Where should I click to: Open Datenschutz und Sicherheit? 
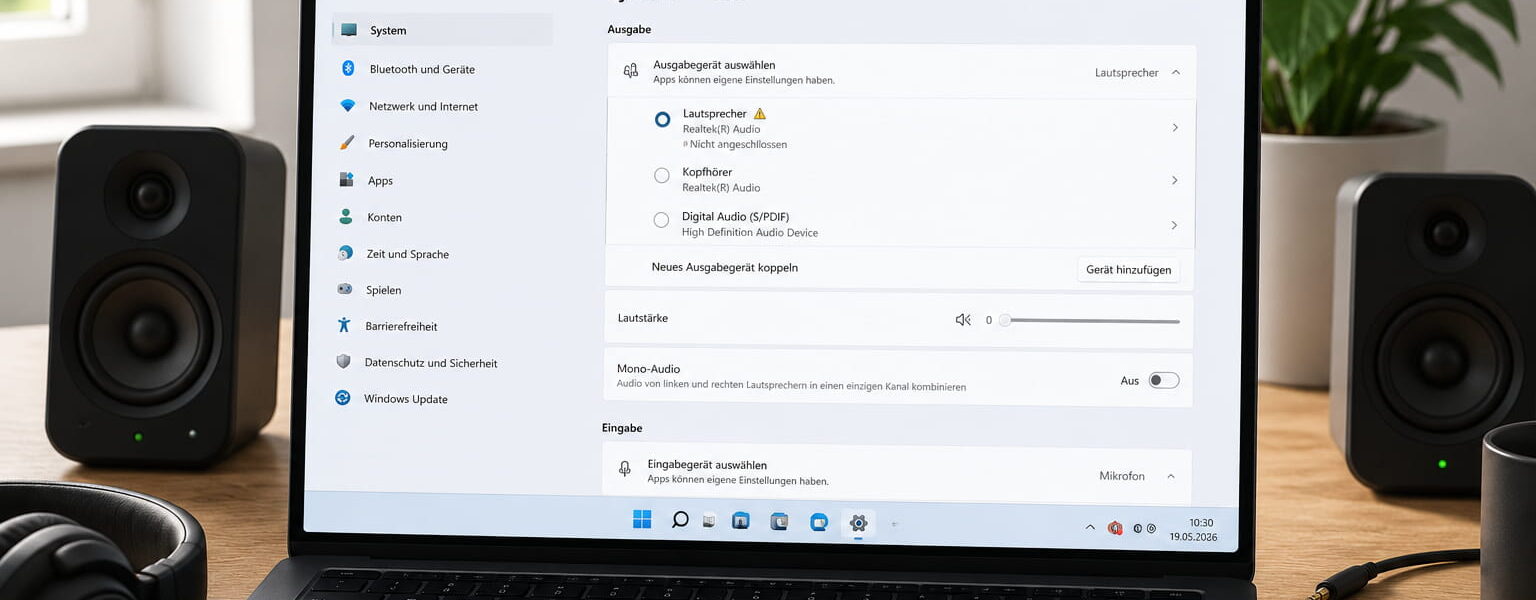(431, 363)
